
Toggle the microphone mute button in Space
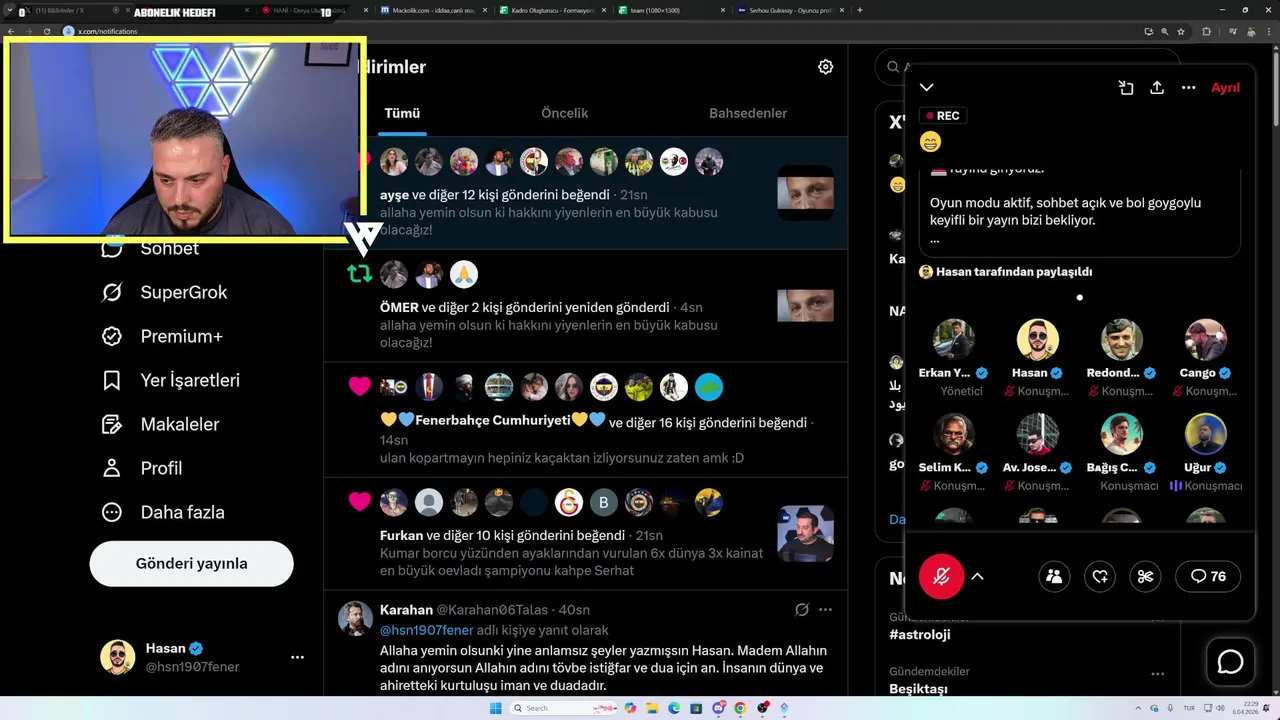pyautogui.click(x=941, y=576)
